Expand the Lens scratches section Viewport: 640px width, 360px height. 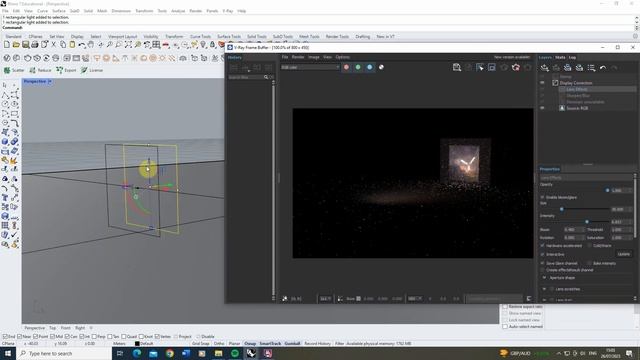[544, 289]
